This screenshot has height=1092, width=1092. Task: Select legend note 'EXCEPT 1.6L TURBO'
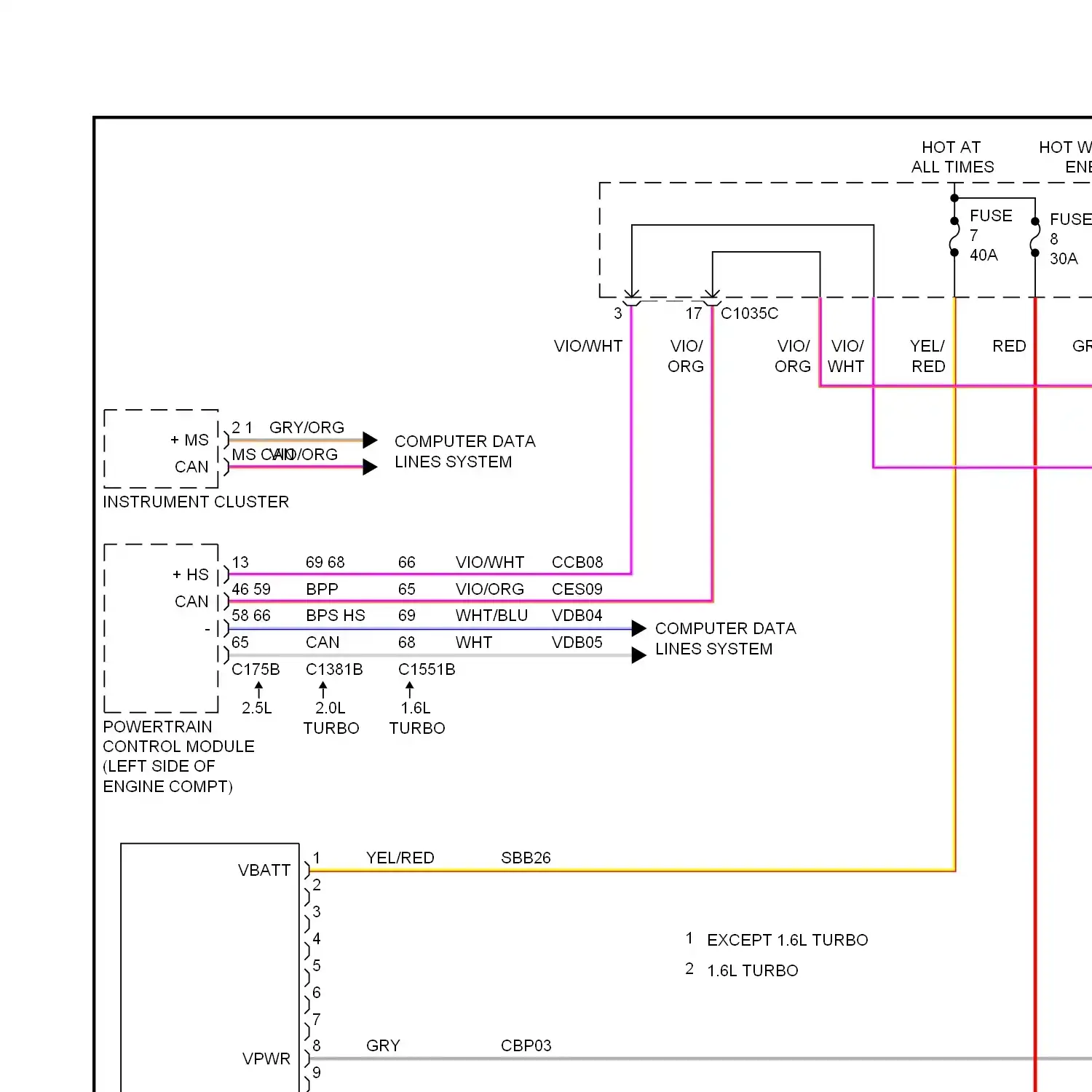point(787,940)
